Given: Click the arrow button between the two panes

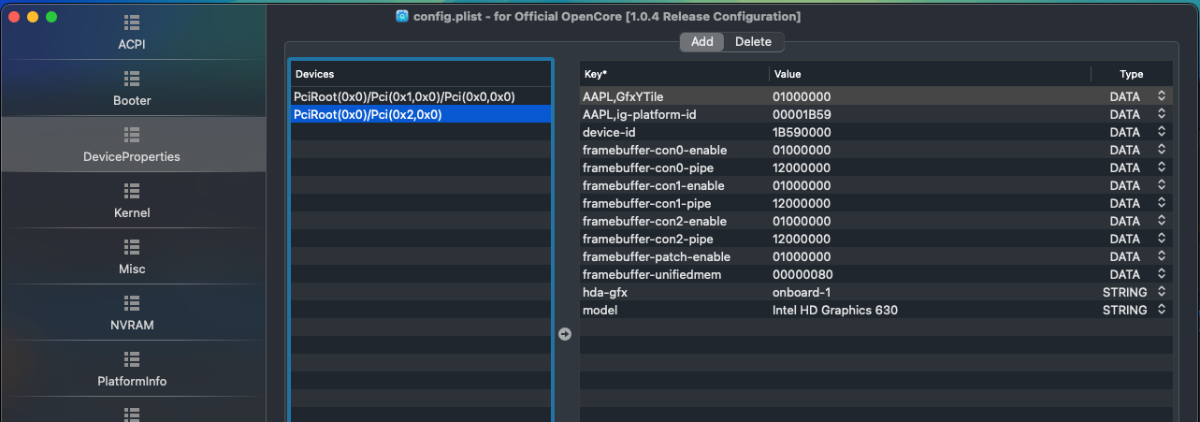Looking at the screenshot, I should [x=565, y=334].
